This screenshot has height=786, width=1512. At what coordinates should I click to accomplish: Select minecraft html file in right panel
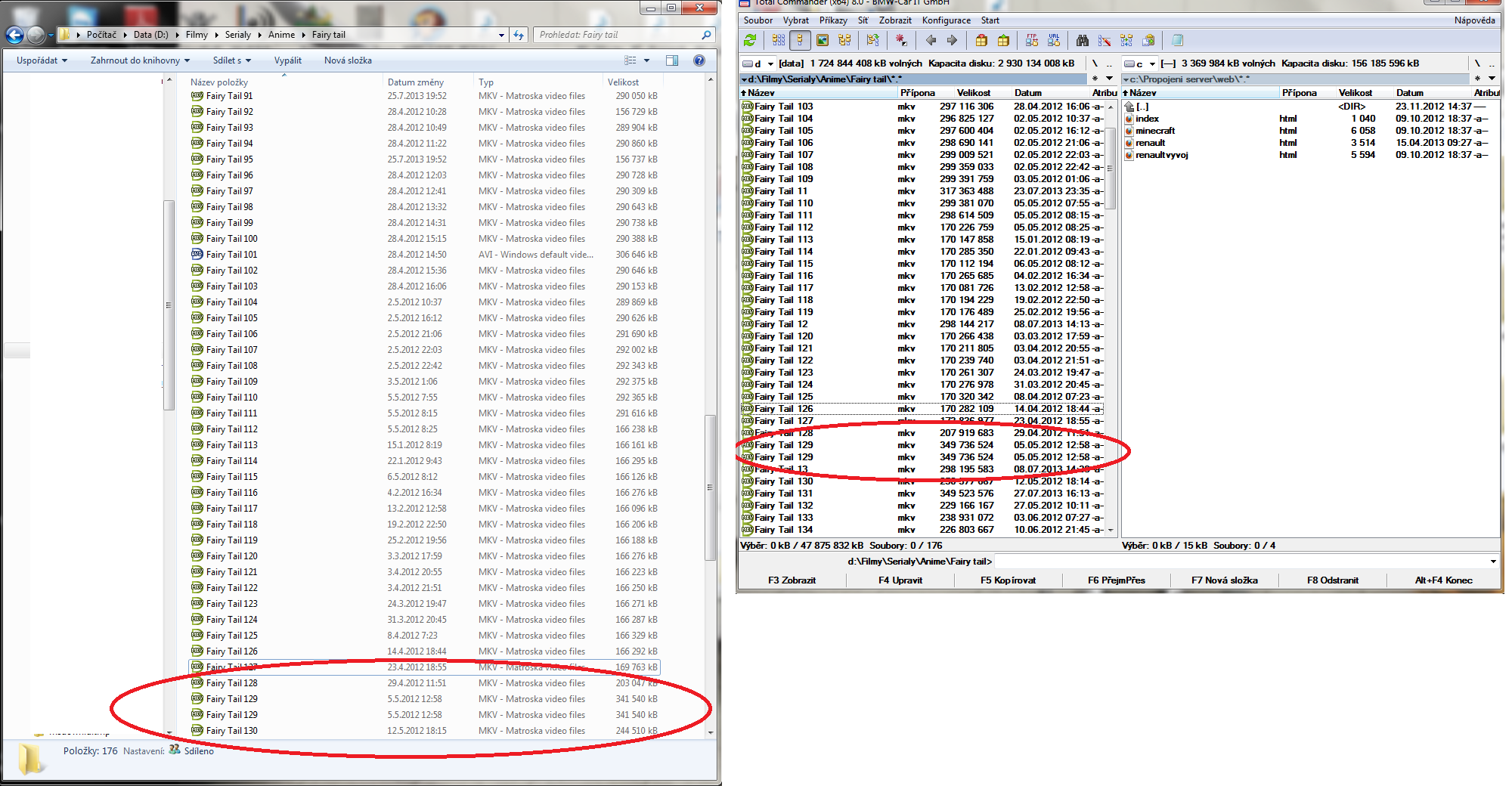coord(1310,131)
